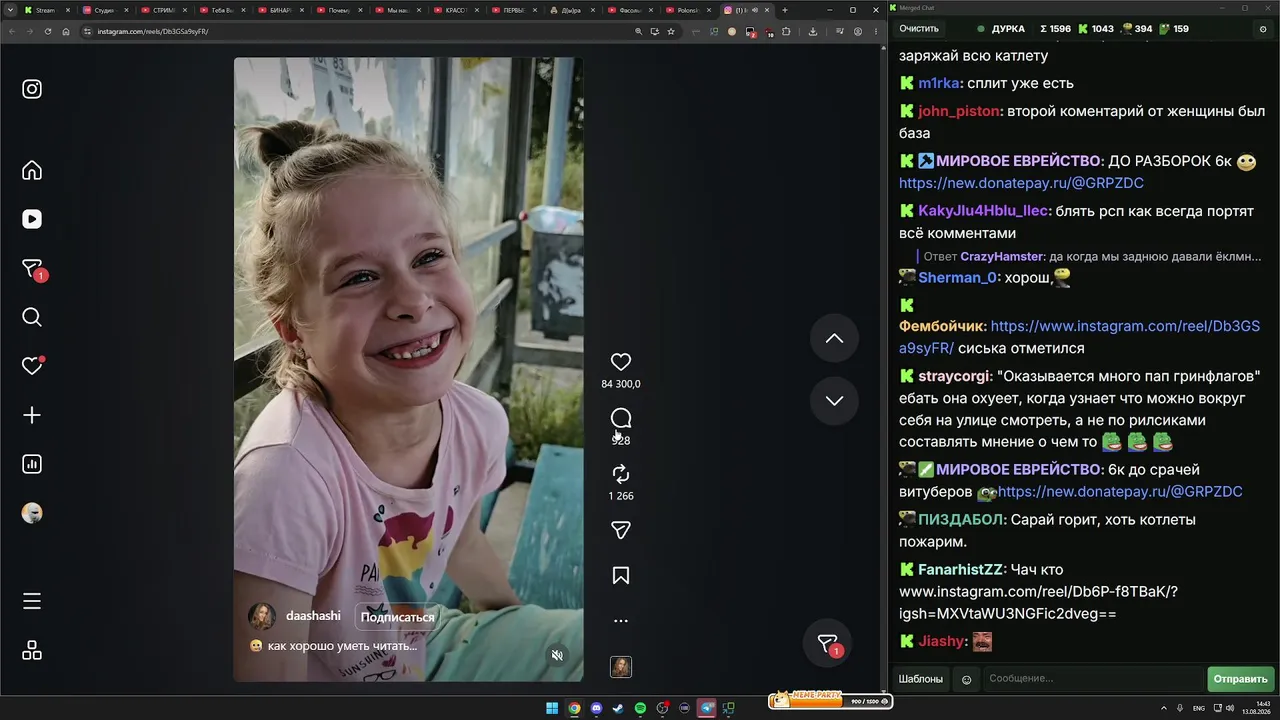Open the Reels icon in Instagram sidebar

pyautogui.click(x=32, y=219)
